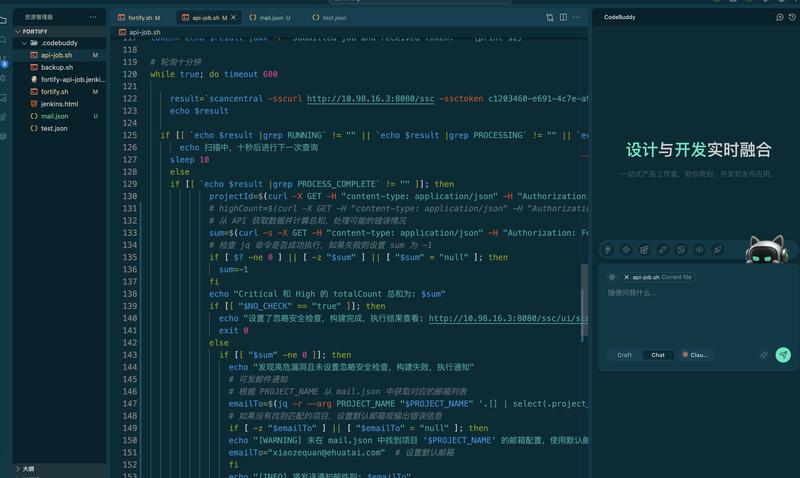Open explorer panel more actions ellipsis
The image size is (800, 478).
(93, 17)
